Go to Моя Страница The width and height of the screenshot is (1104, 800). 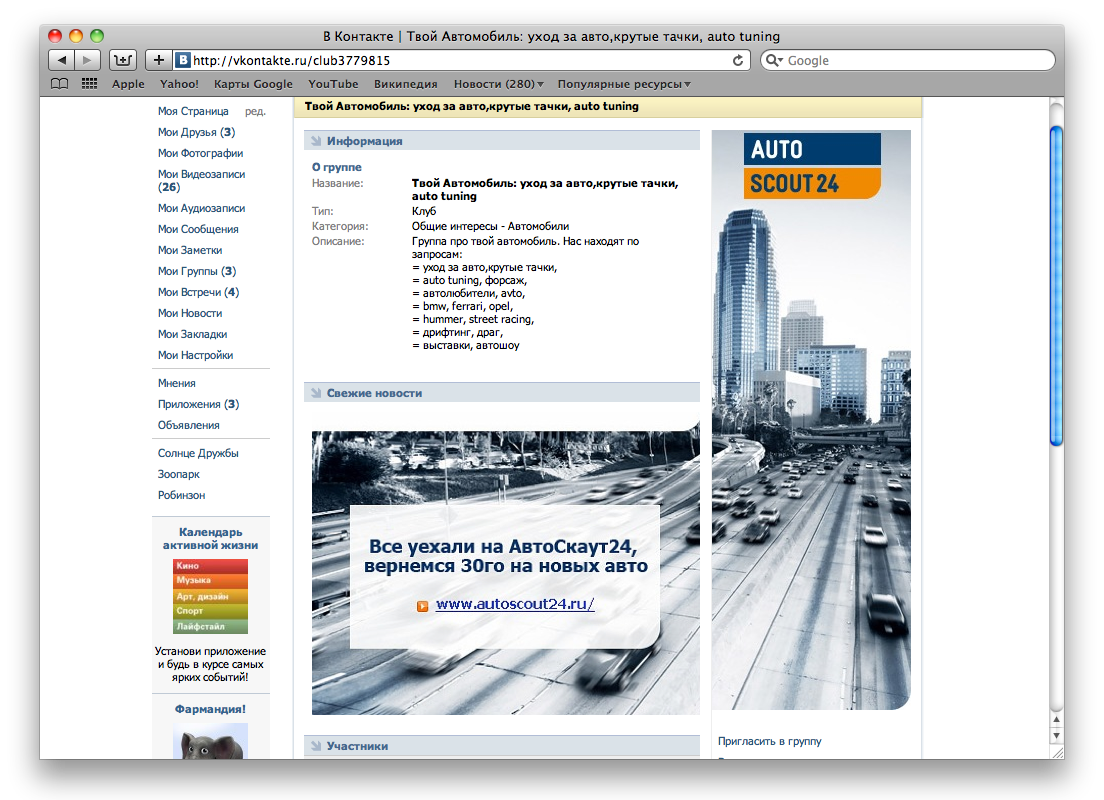pos(193,111)
